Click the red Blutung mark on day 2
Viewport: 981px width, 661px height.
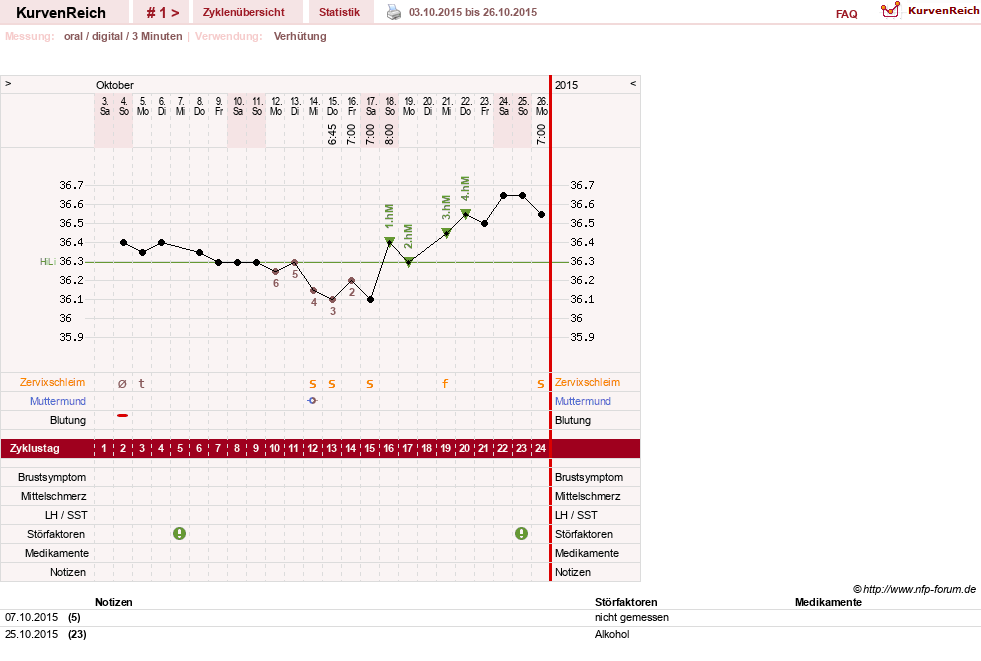point(123,415)
